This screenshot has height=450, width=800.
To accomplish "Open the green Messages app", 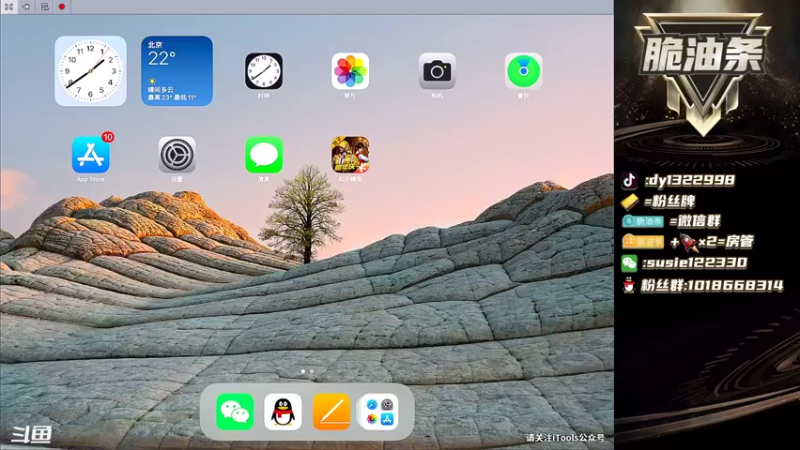I will [x=264, y=155].
